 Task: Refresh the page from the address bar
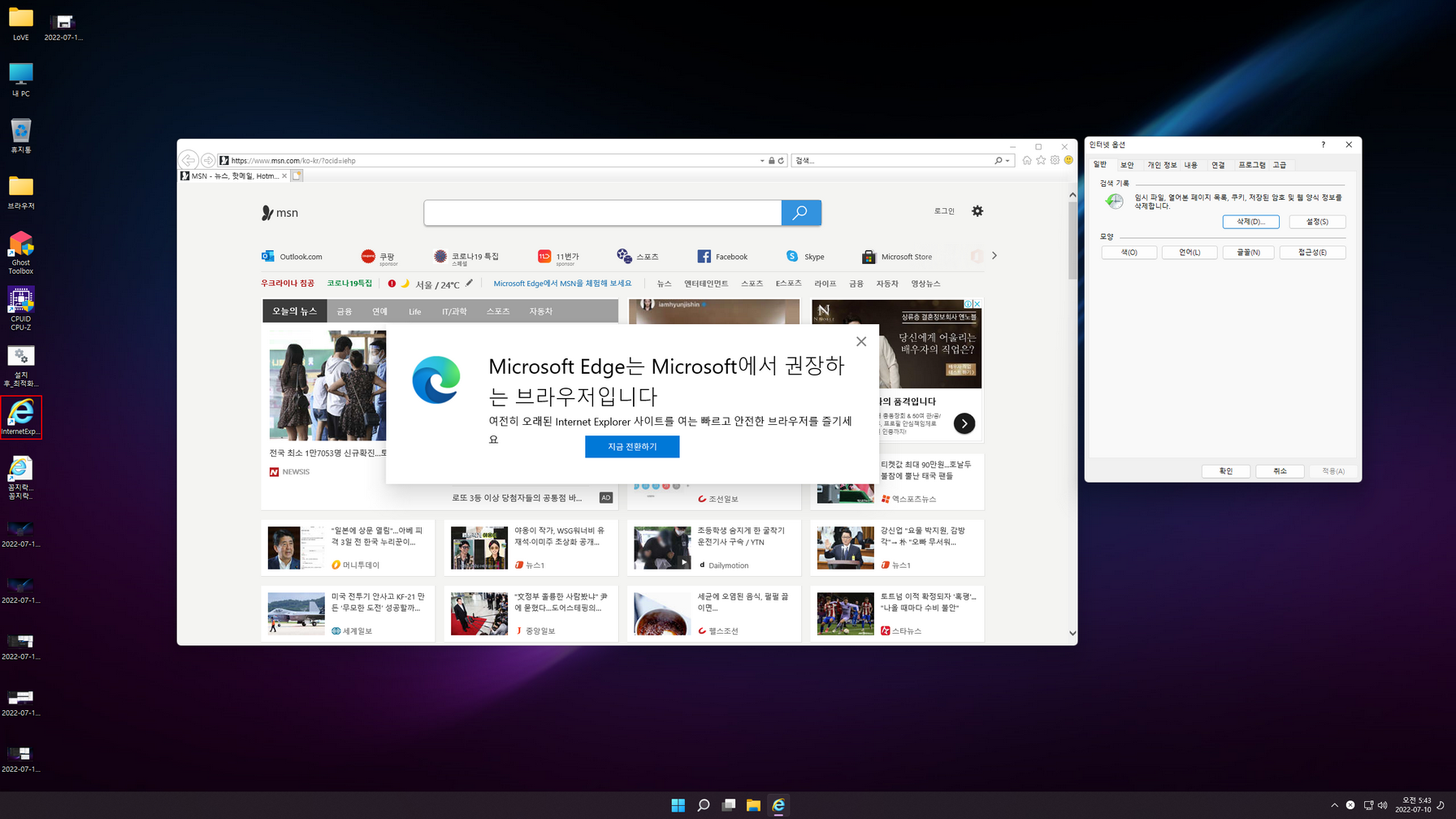pos(781,161)
